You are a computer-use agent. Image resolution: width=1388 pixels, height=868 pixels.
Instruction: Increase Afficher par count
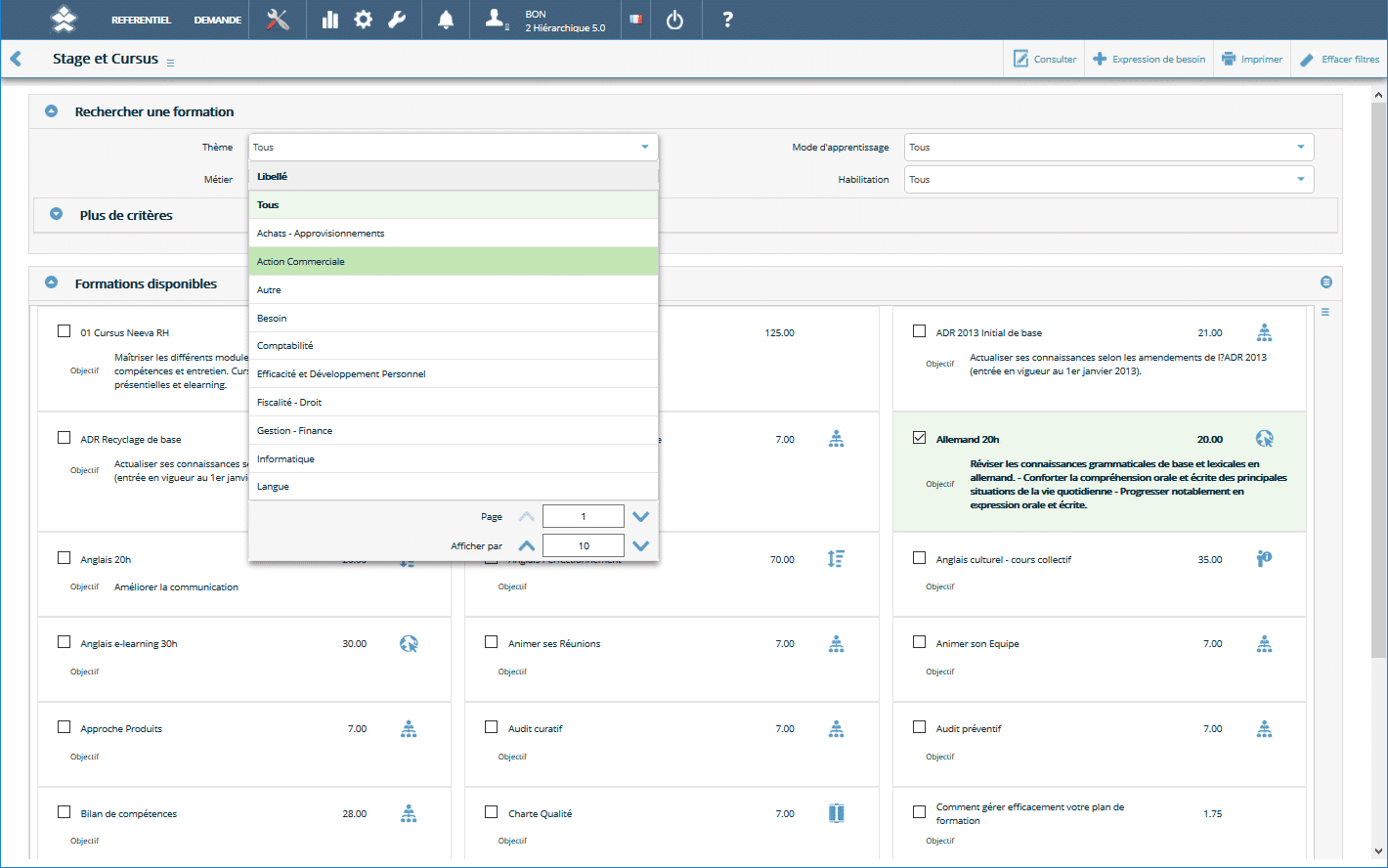pos(527,545)
